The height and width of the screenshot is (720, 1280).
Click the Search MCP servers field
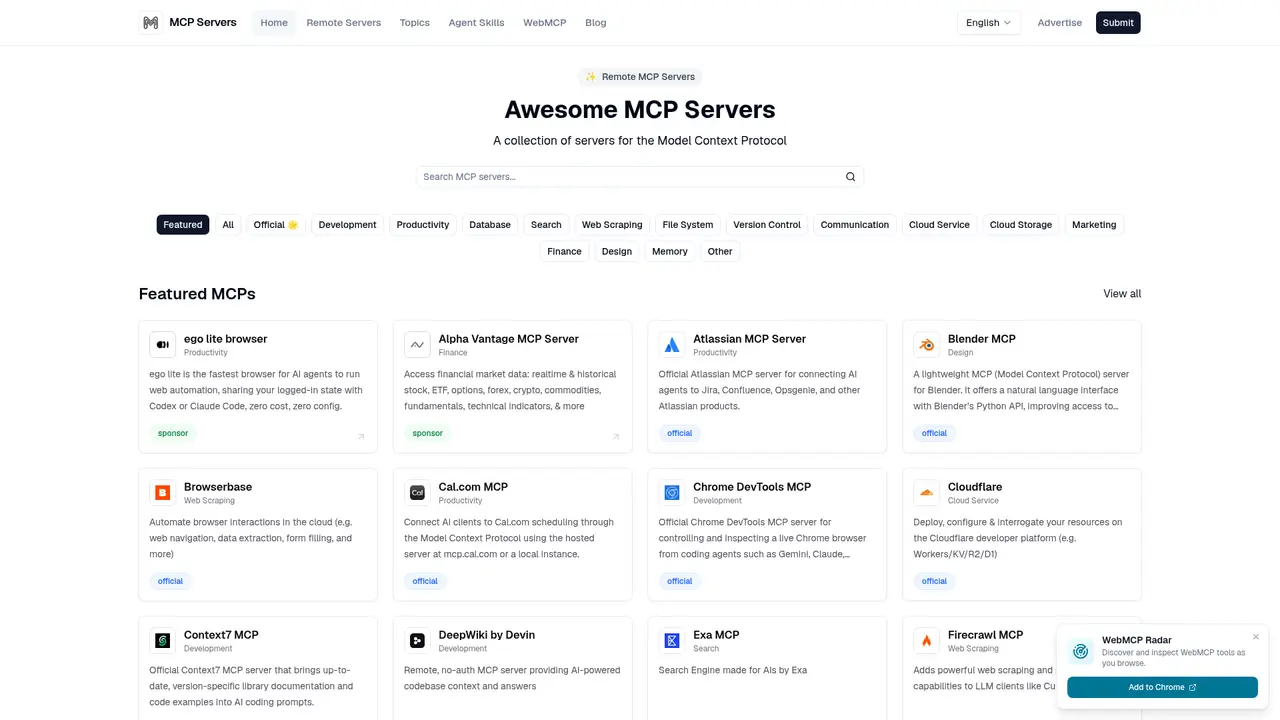(640, 177)
